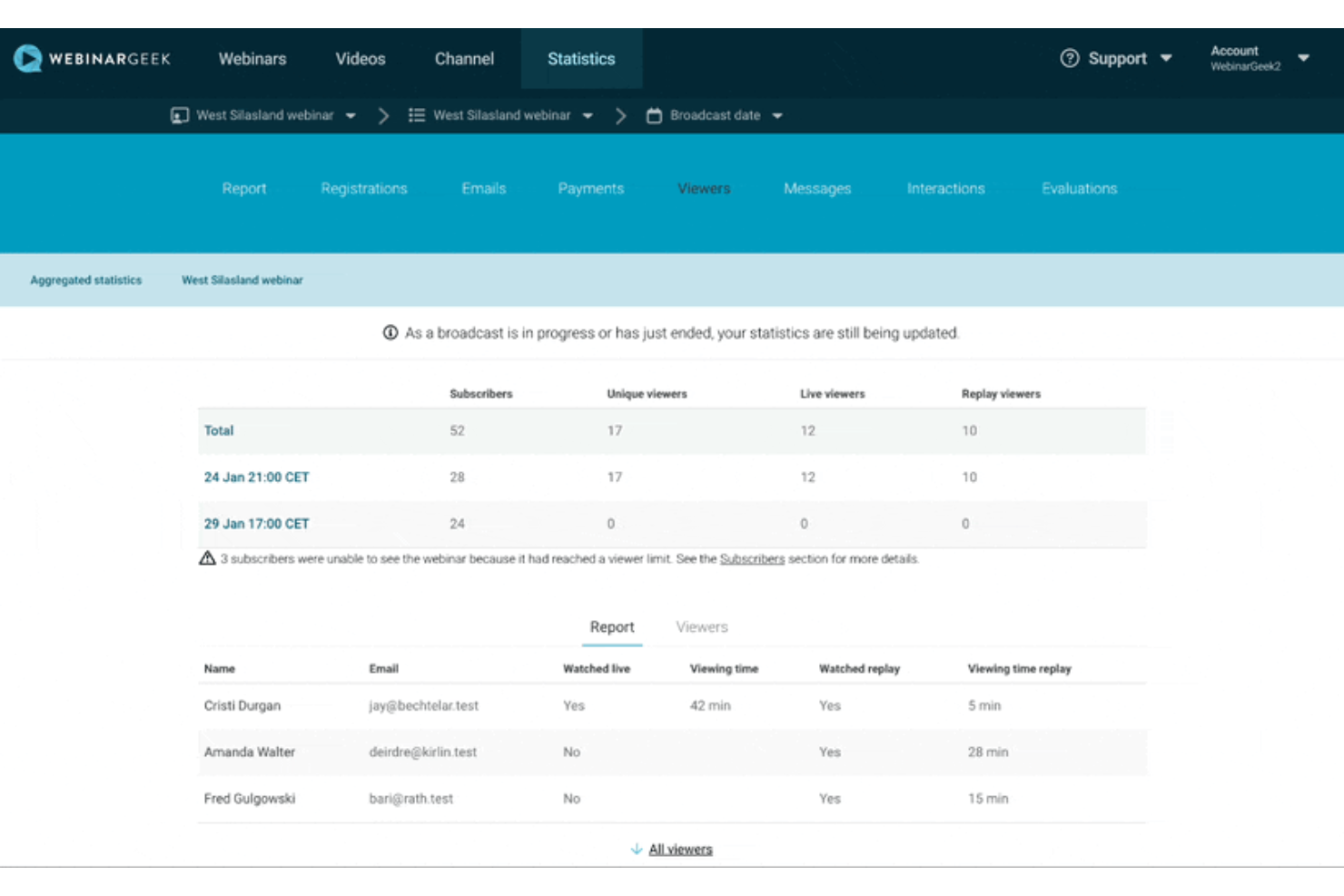Expand the Support menu chevron

coord(1166,58)
